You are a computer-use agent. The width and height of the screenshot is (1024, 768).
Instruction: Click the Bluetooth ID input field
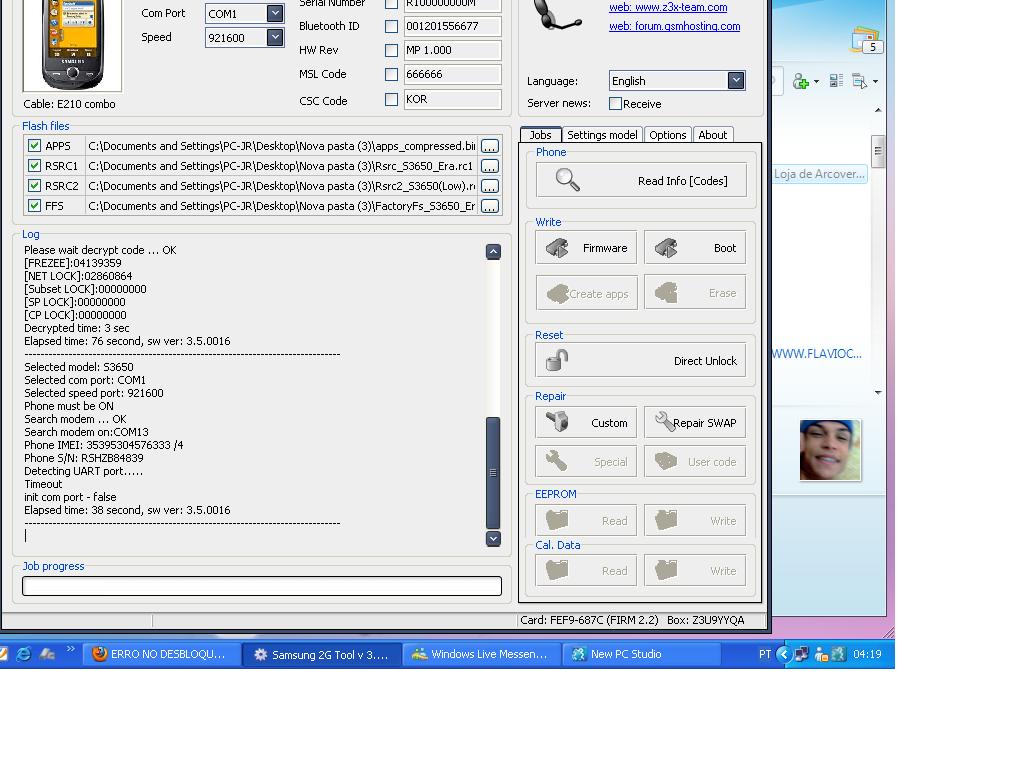[x=453, y=26]
